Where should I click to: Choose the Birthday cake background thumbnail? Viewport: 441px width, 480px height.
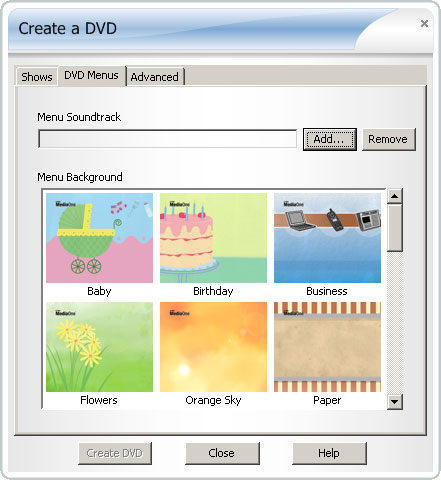[x=213, y=238]
